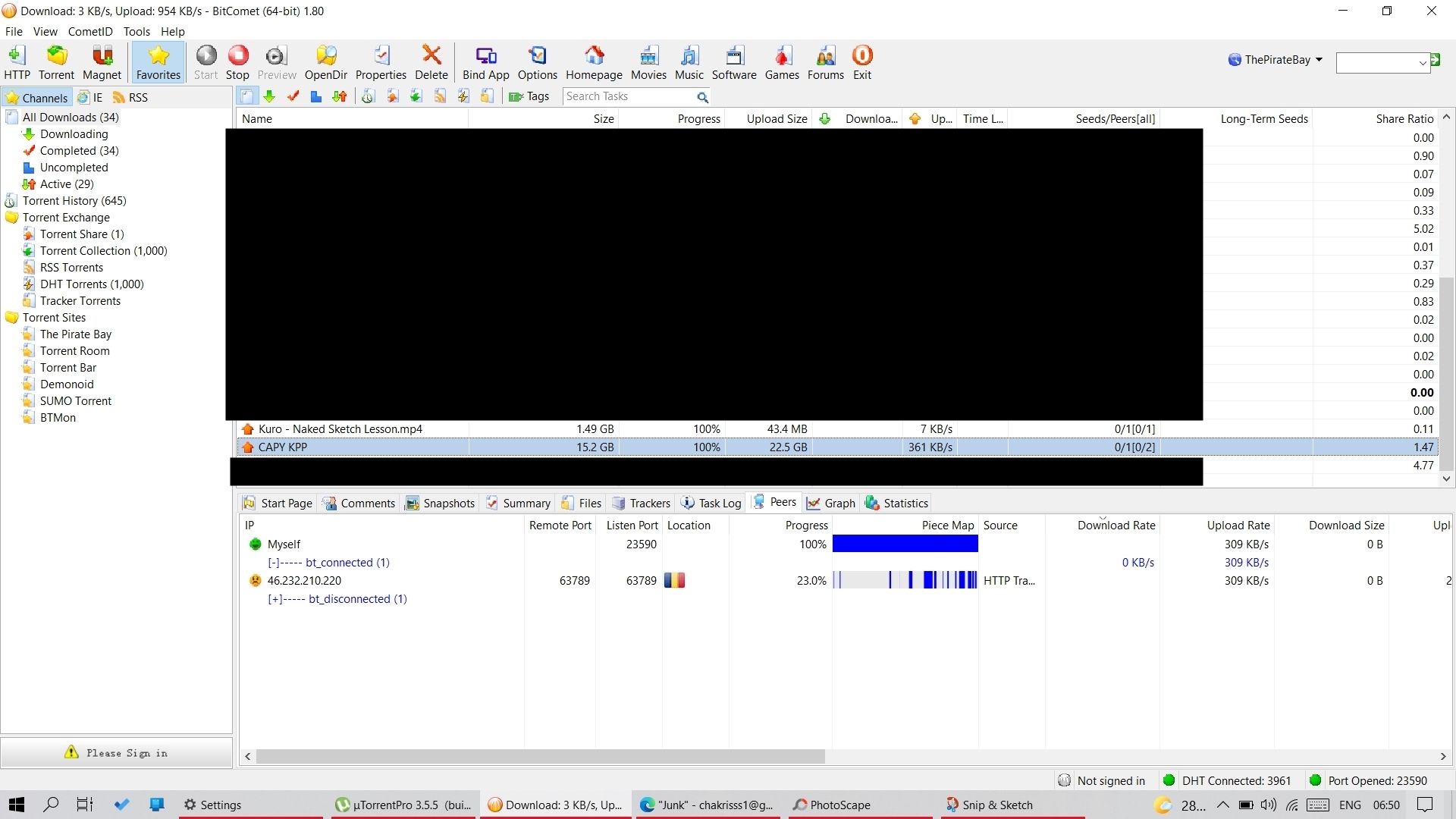Image resolution: width=1456 pixels, height=819 pixels.
Task: Switch to the RSS sidebar tab
Action: click(x=130, y=98)
